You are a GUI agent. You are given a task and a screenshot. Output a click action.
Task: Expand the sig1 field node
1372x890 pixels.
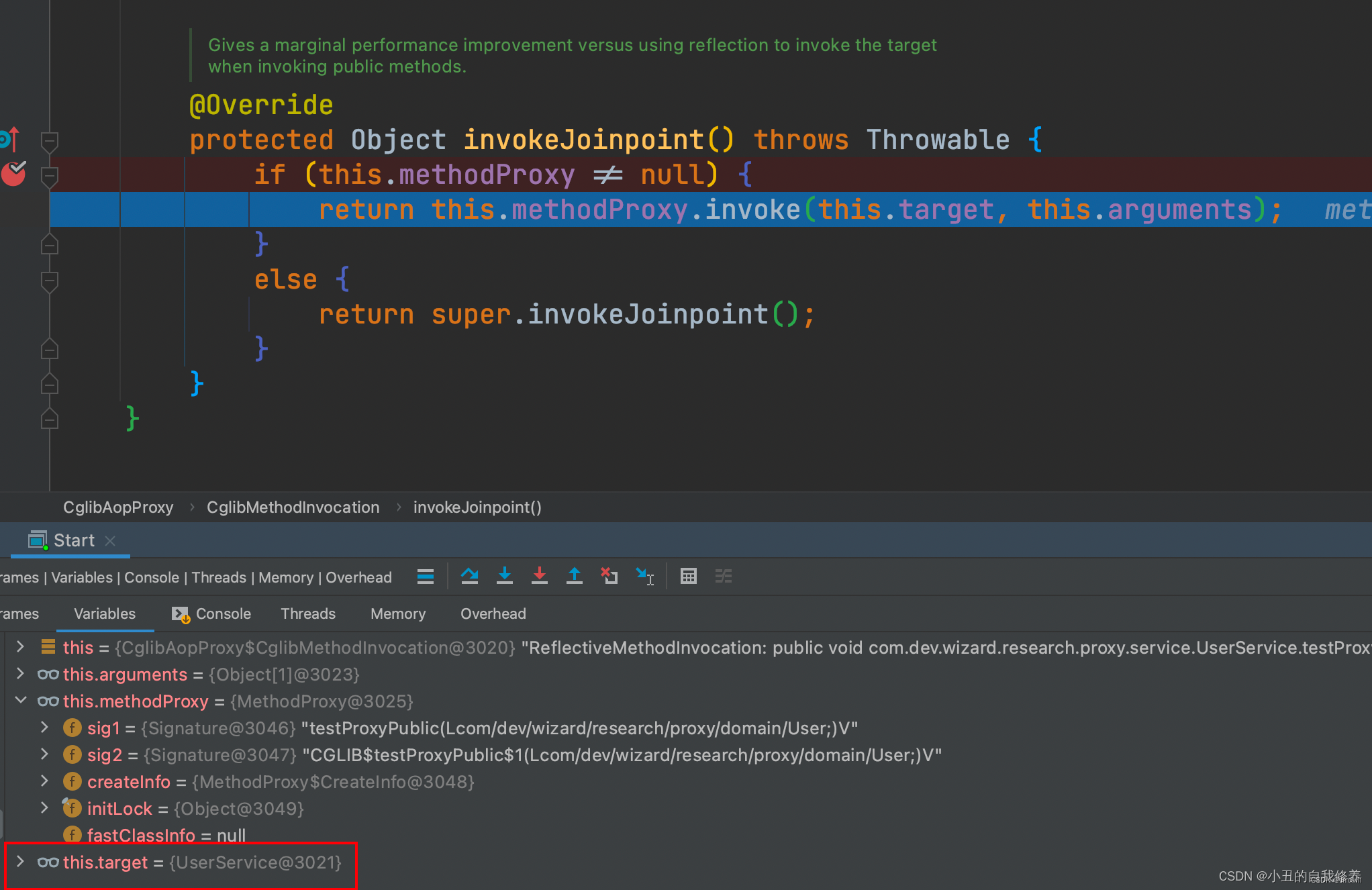point(44,728)
